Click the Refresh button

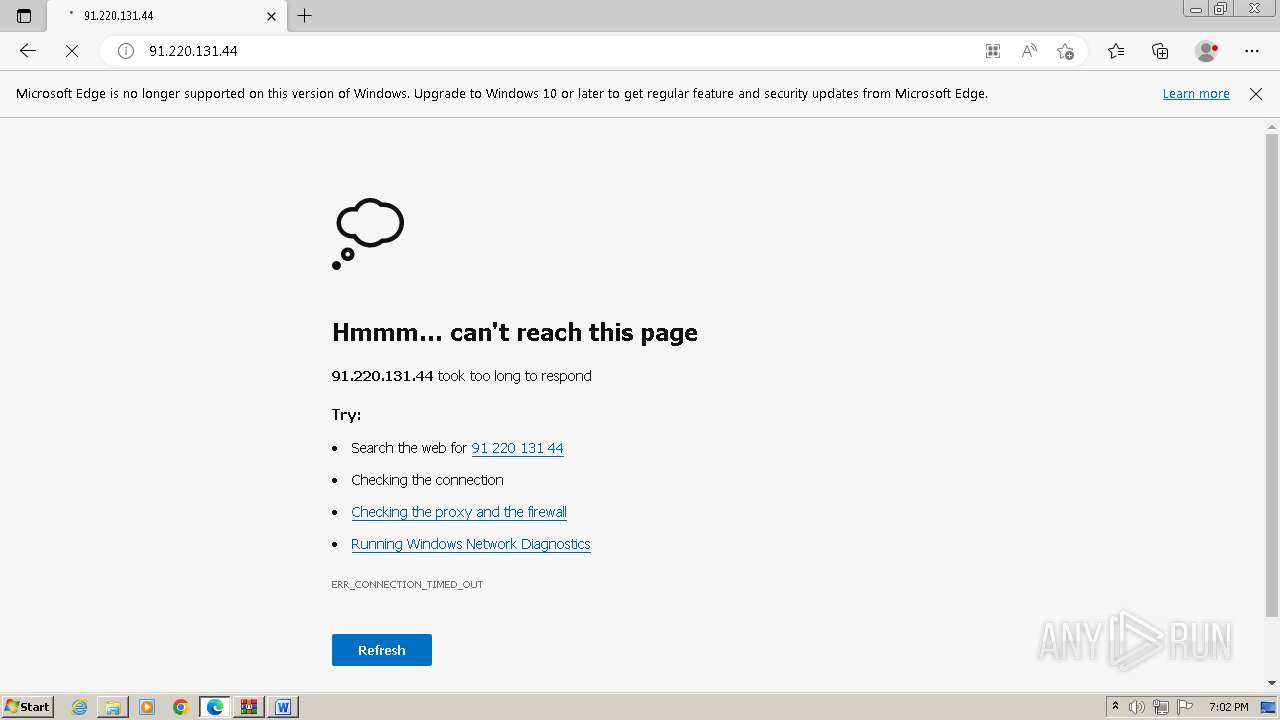click(x=382, y=650)
